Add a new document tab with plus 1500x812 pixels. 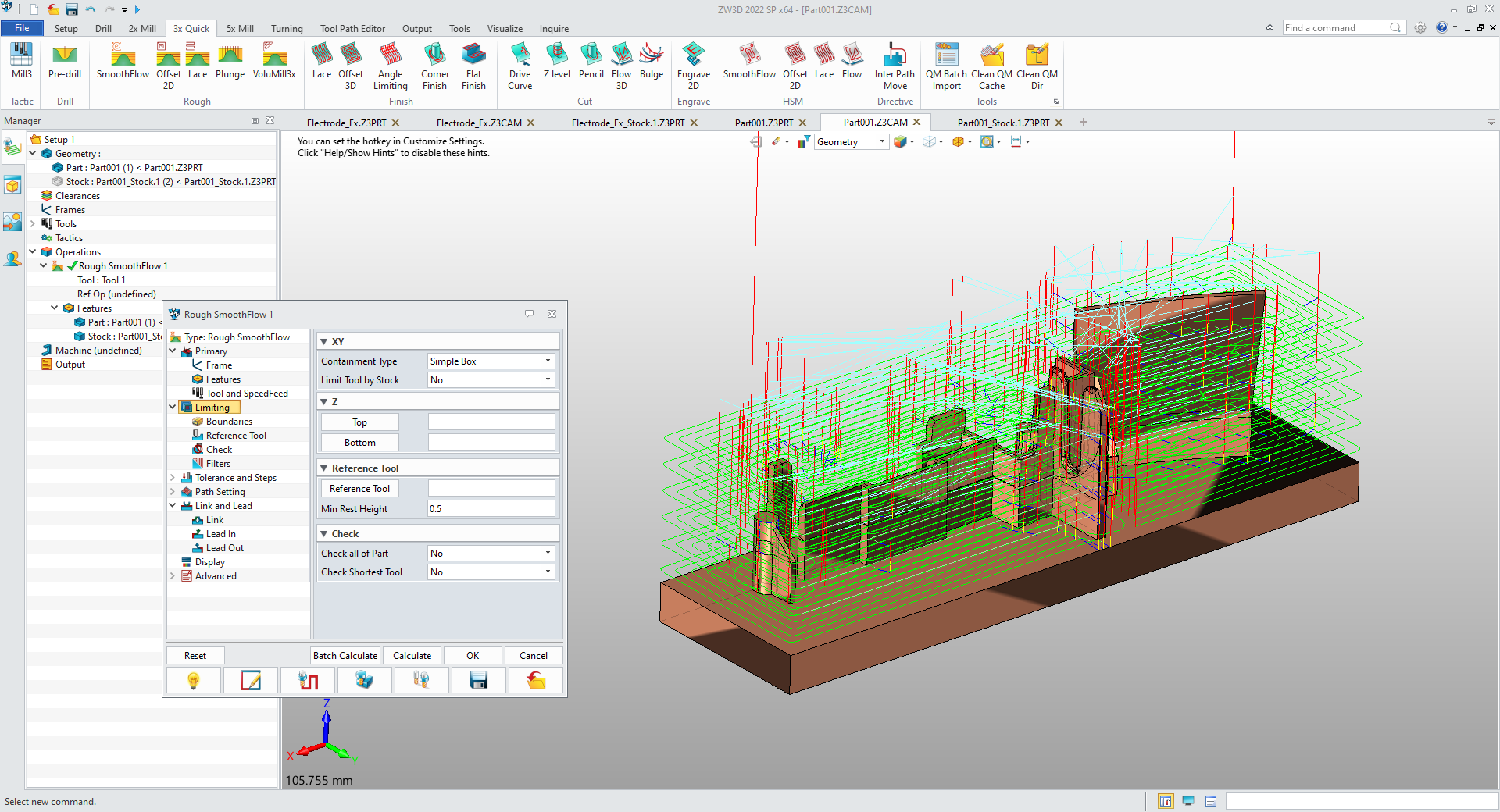click(x=1084, y=123)
